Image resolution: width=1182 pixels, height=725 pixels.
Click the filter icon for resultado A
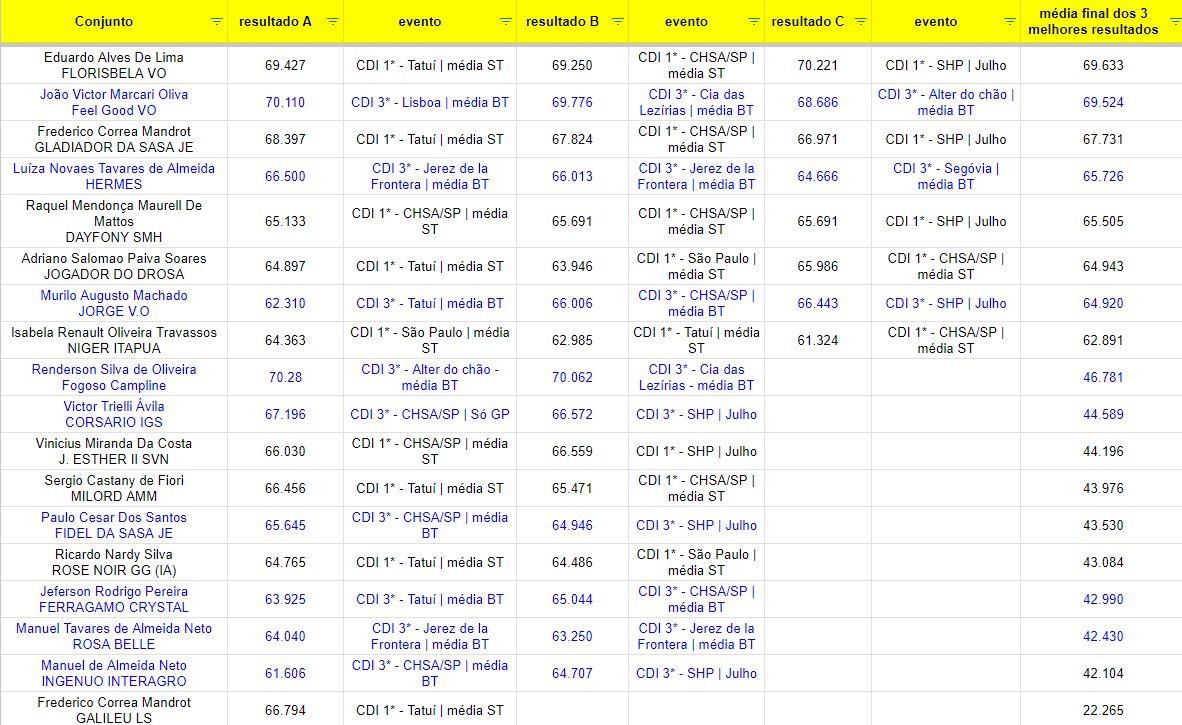pyautogui.click(x=333, y=21)
